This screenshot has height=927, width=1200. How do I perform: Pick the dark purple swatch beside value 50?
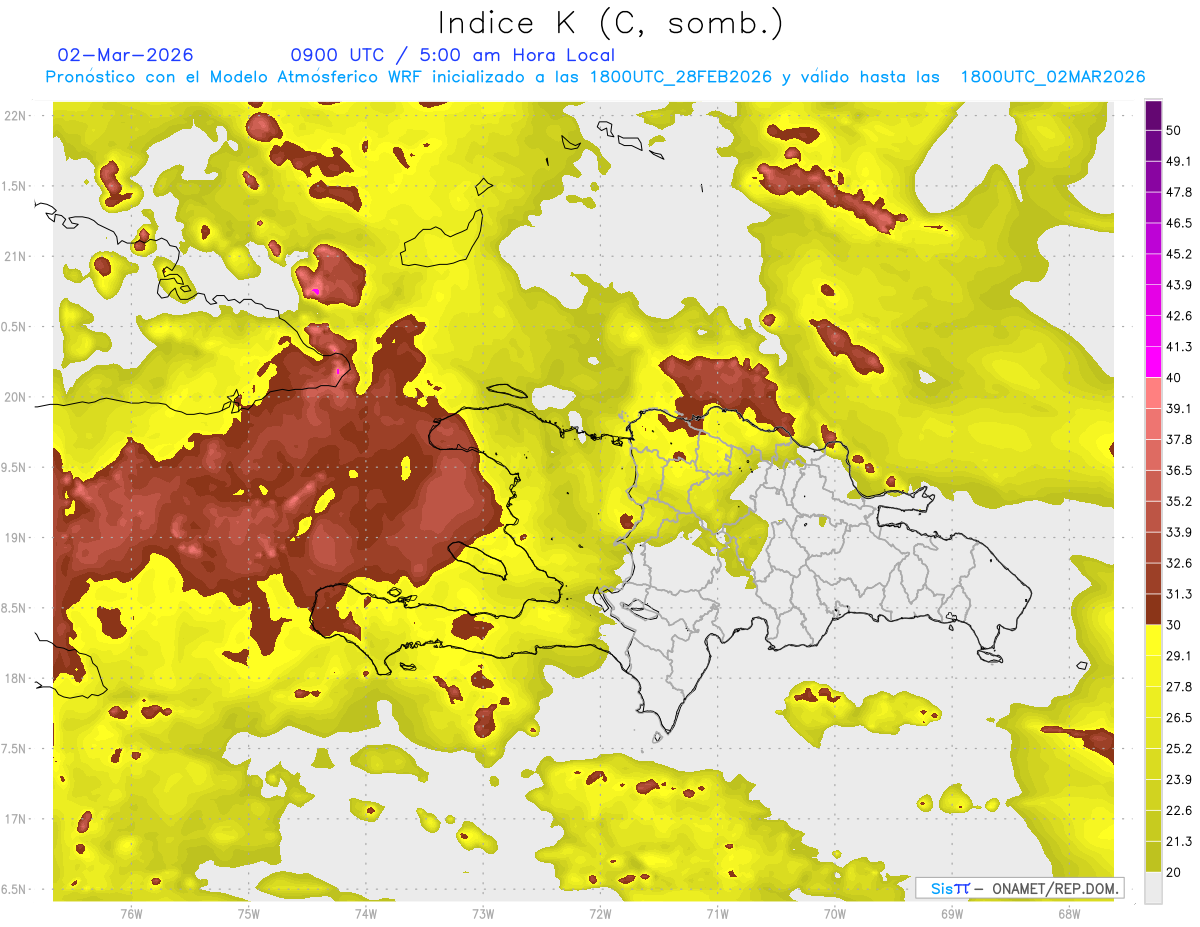point(1153,115)
